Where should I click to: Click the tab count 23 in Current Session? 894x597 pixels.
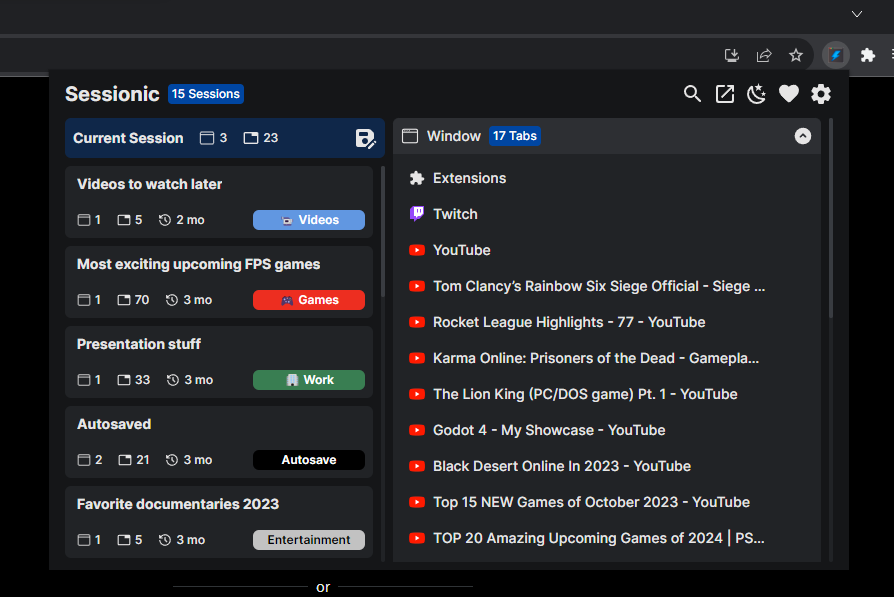[261, 138]
